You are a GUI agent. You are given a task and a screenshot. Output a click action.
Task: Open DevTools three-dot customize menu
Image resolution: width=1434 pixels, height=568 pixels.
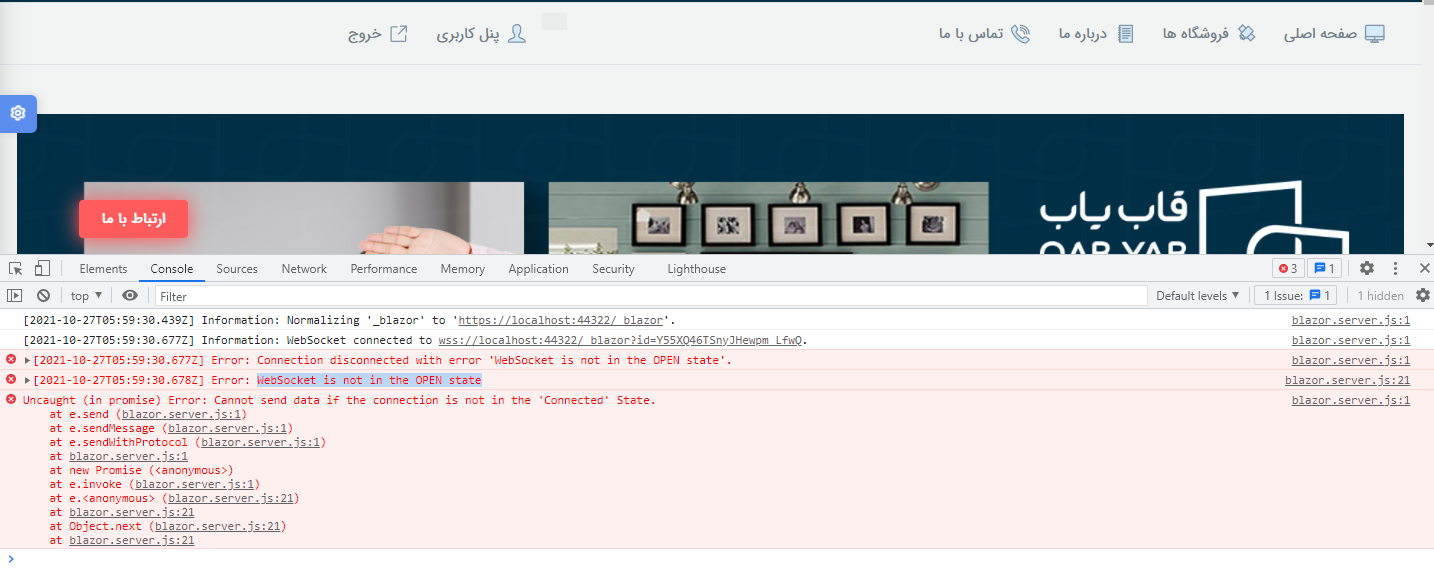[1395, 268]
